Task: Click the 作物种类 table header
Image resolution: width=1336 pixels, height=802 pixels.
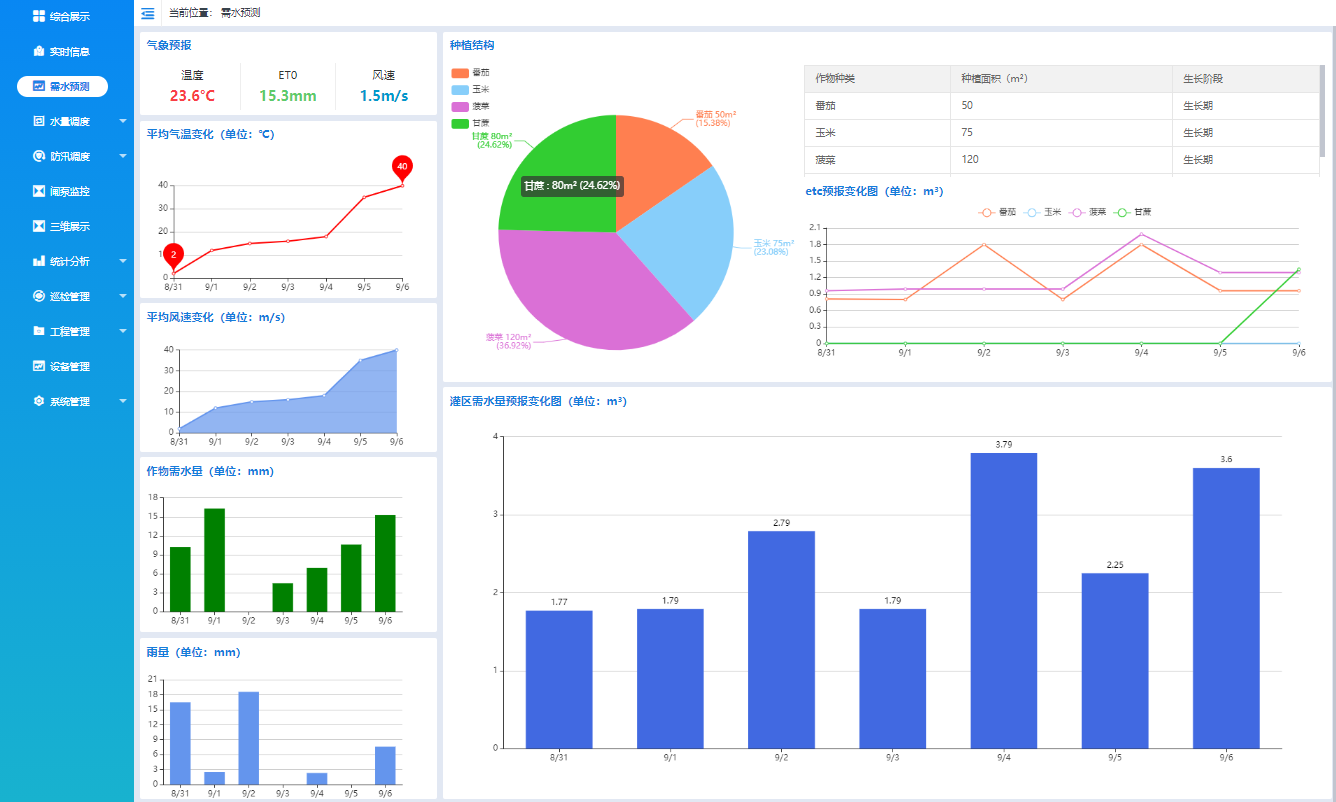Action: coord(877,79)
